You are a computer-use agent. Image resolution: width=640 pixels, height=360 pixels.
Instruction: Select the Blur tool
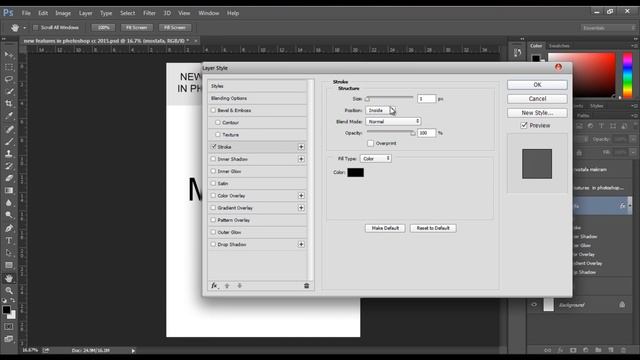click(9, 202)
